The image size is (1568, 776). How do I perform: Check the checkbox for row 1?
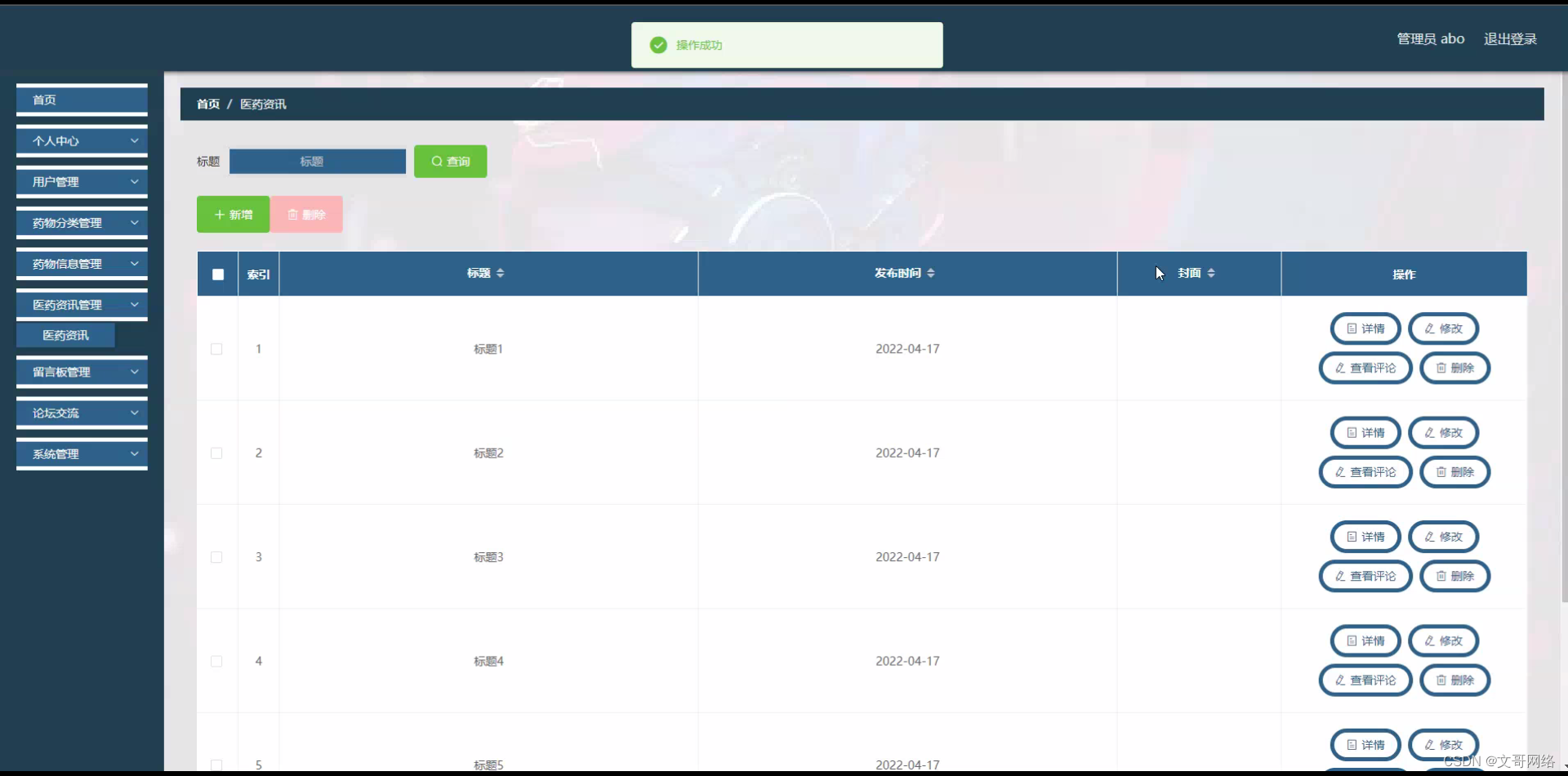click(x=216, y=349)
